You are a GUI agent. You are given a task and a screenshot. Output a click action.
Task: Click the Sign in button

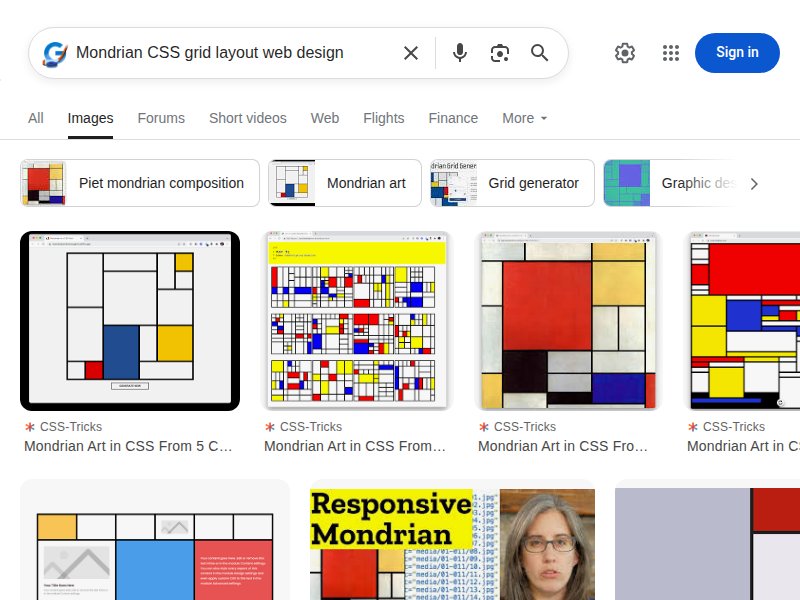tap(737, 53)
